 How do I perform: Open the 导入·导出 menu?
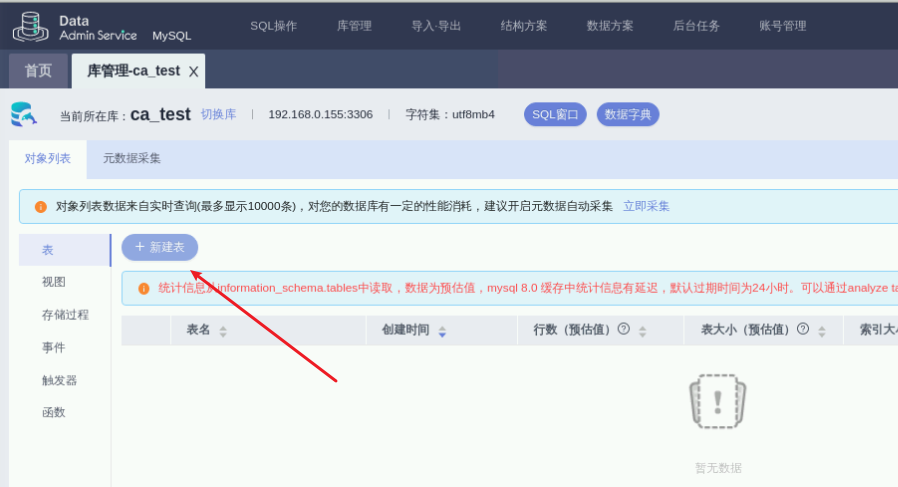pos(436,26)
